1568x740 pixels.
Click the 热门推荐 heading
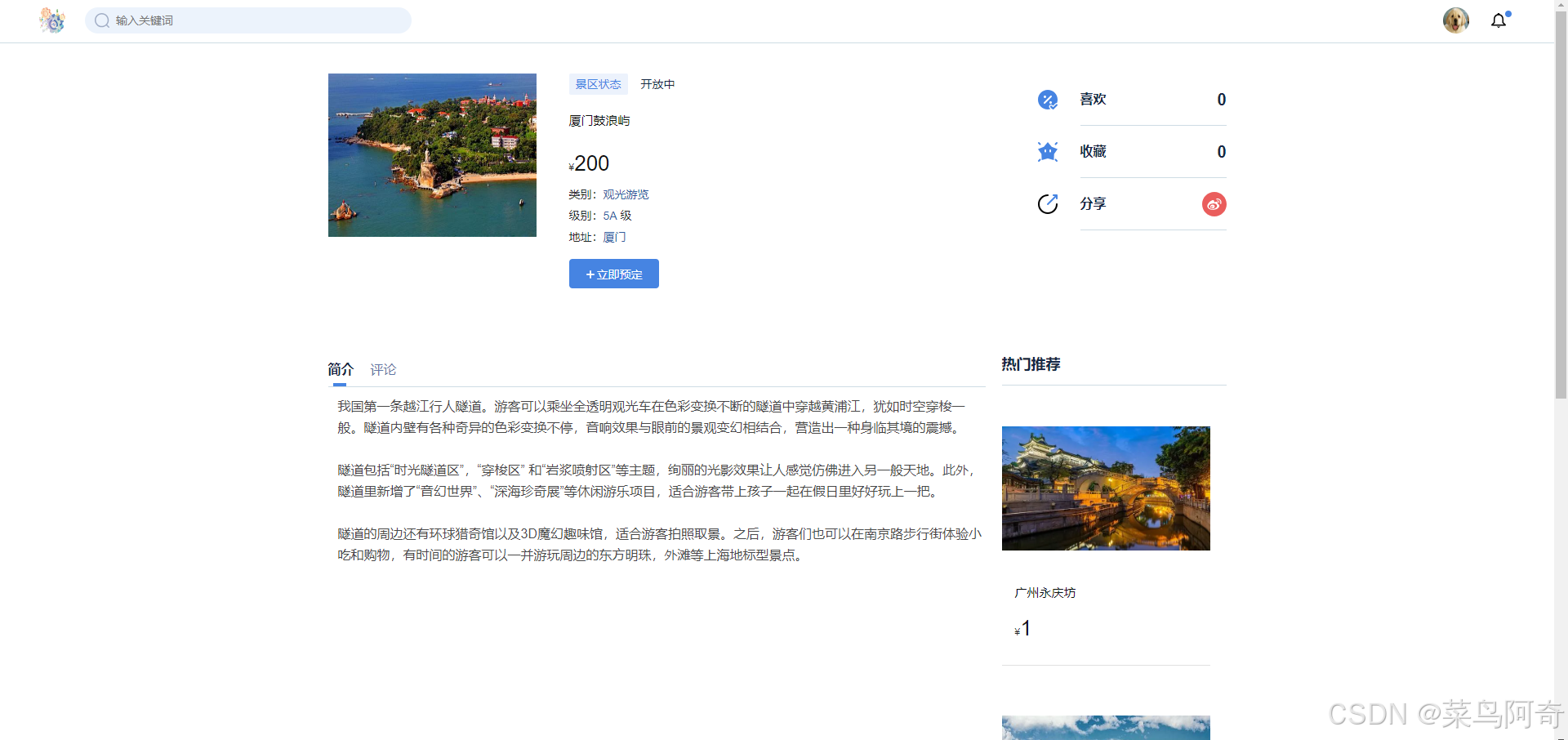[x=1031, y=364]
